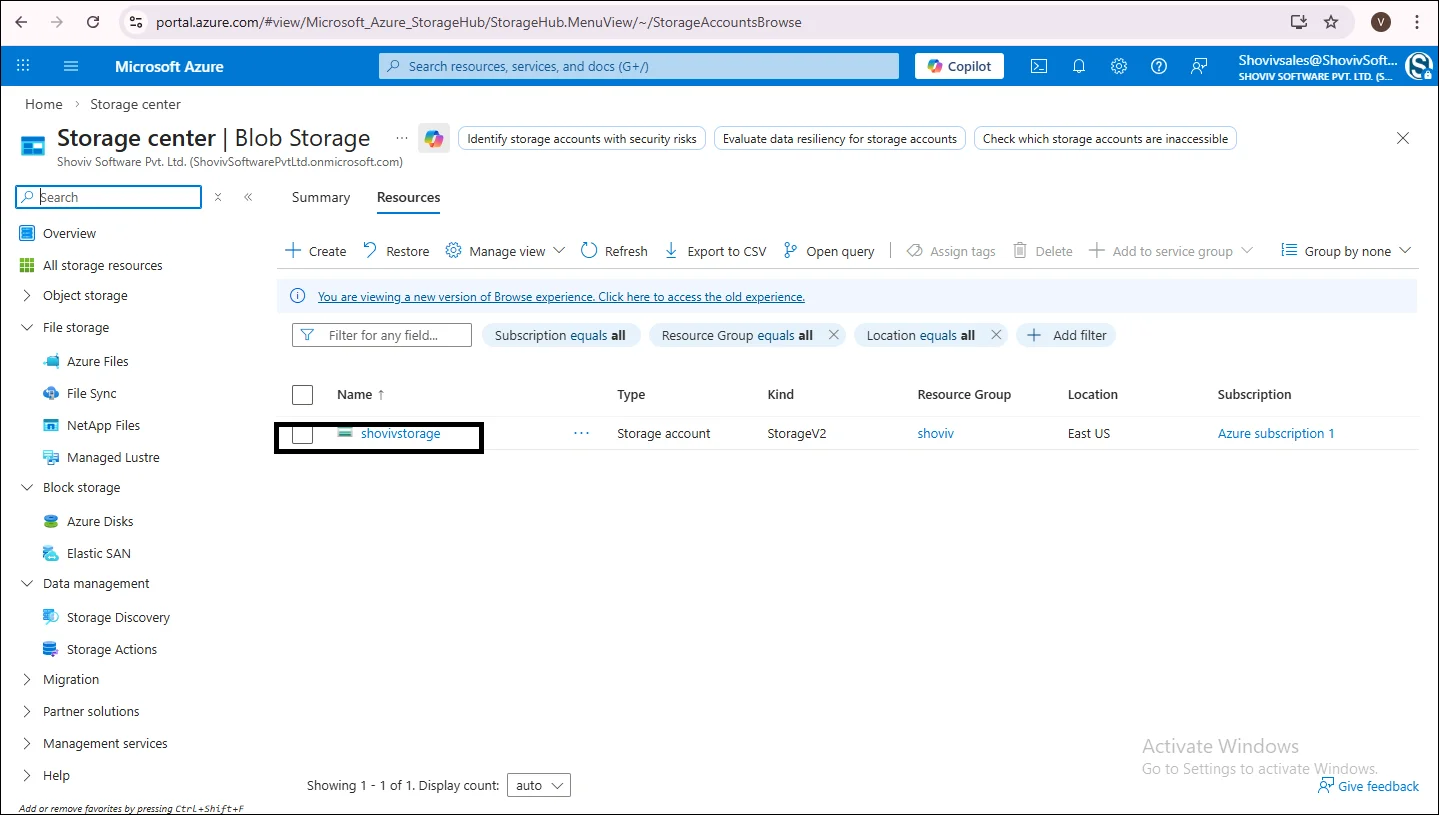This screenshot has height=815, width=1439.
Task: Open the Manage view dropdown
Action: click(505, 251)
